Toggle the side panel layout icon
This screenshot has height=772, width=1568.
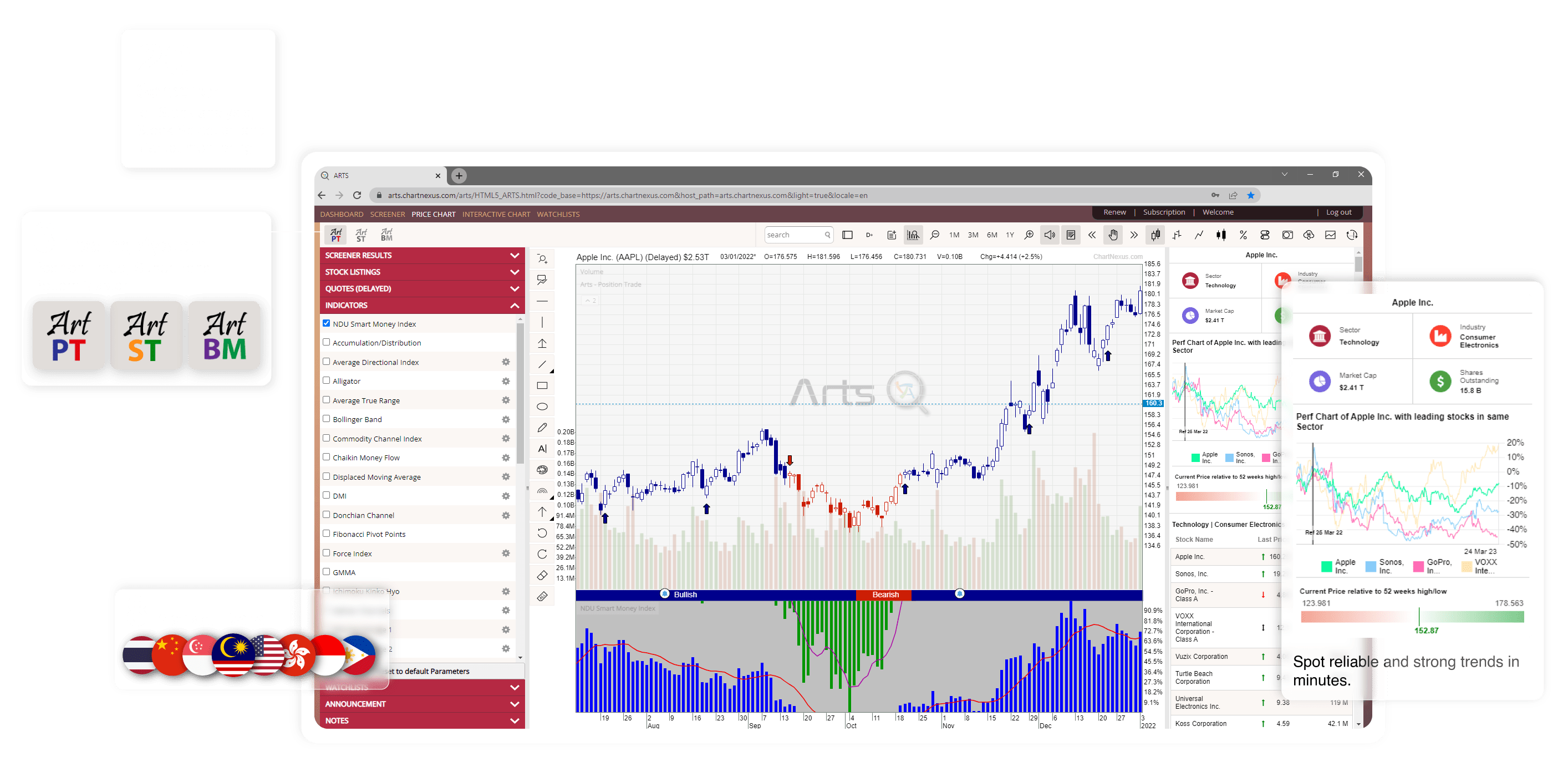(x=847, y=235)
